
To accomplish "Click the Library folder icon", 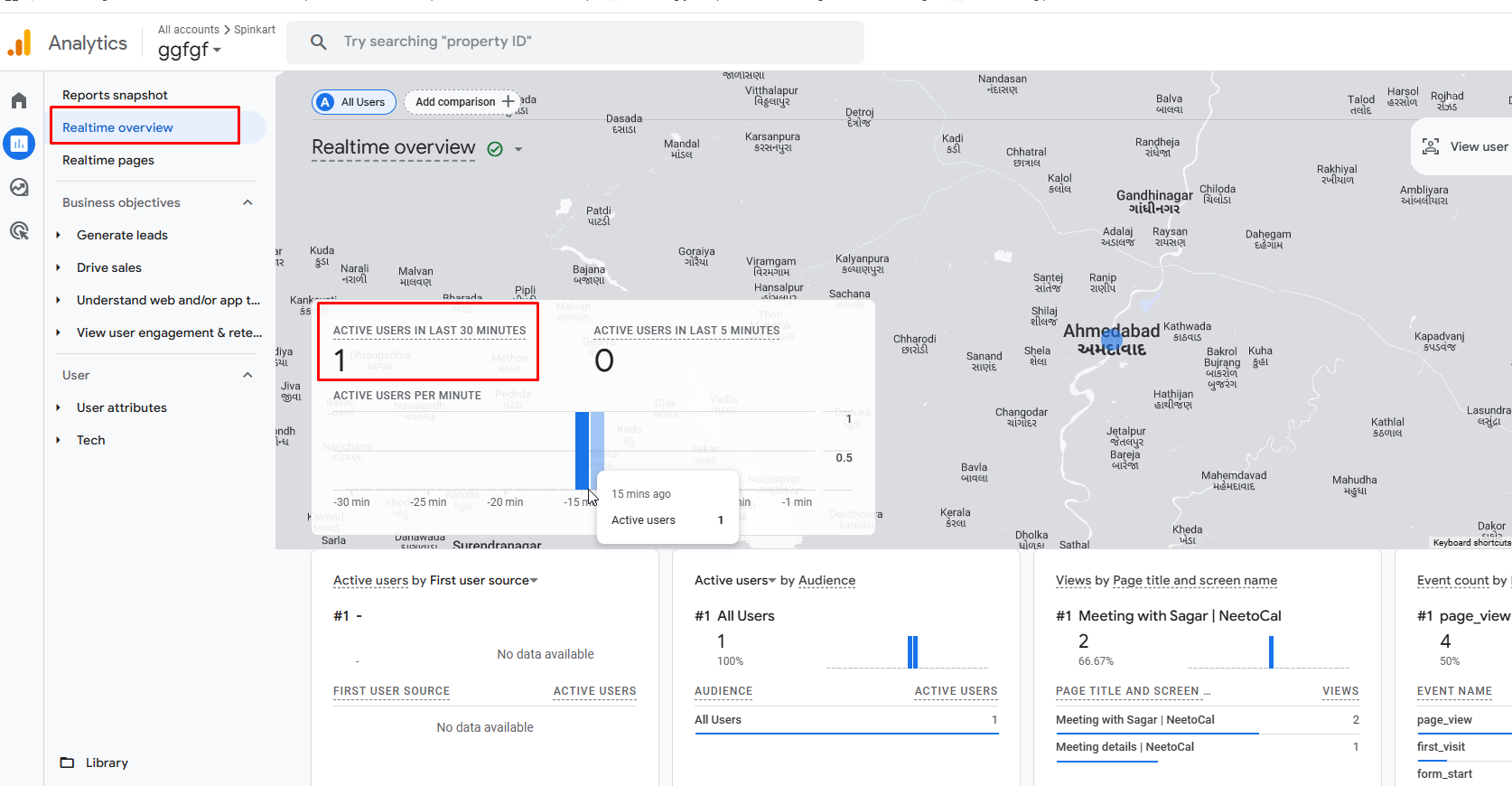I will [67, 763].
